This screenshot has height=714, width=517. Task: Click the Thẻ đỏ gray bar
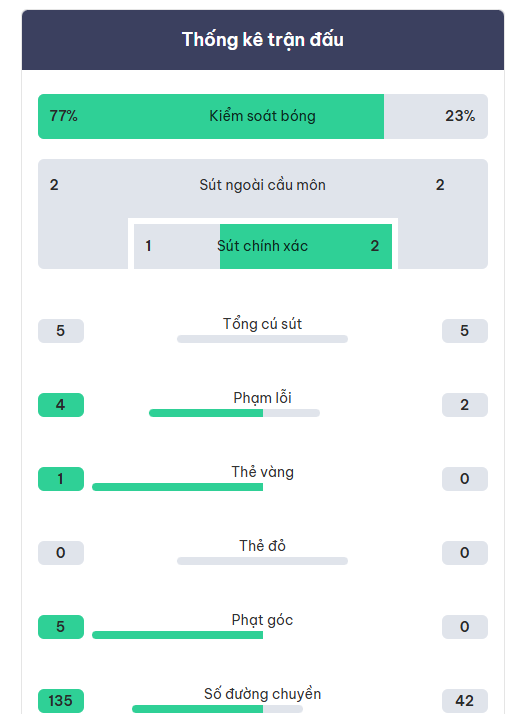(x=262, y=561)
